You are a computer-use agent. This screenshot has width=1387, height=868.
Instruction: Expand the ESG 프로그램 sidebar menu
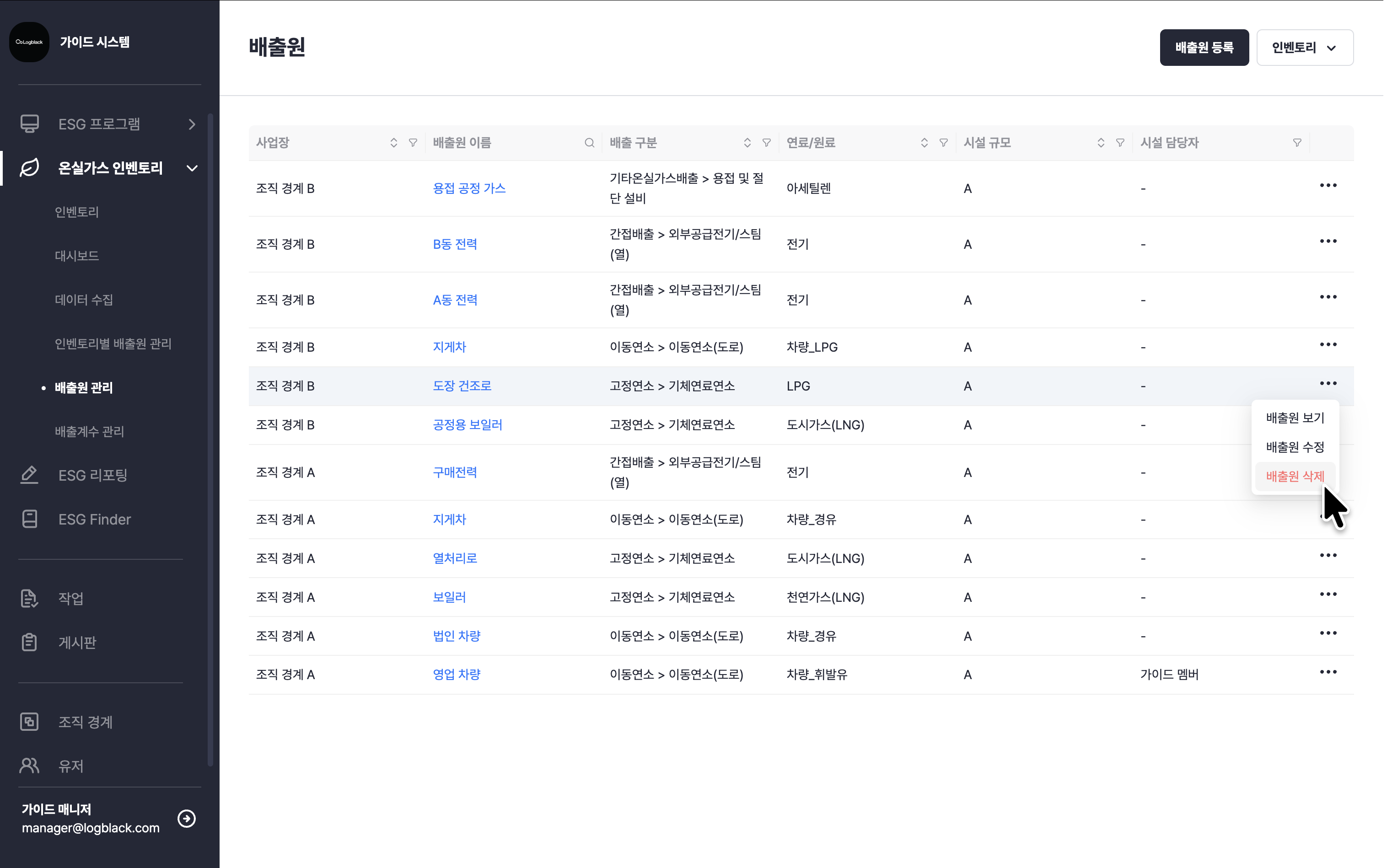[192, 124]
